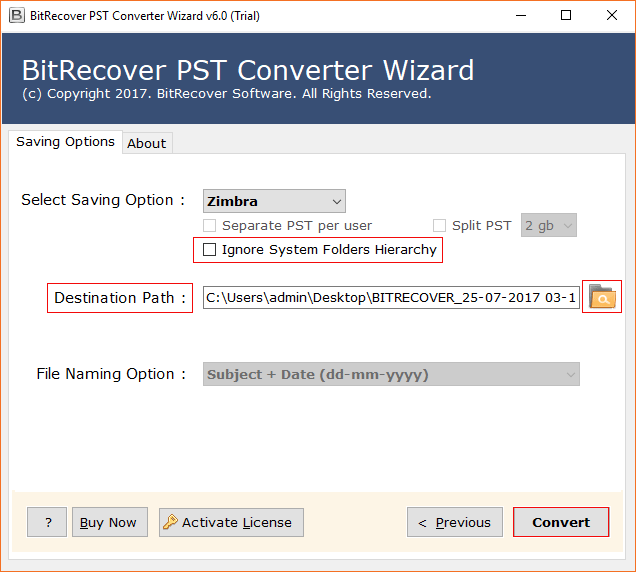Click the Buy Now button
636x572 pixels.
coord(109,522)
